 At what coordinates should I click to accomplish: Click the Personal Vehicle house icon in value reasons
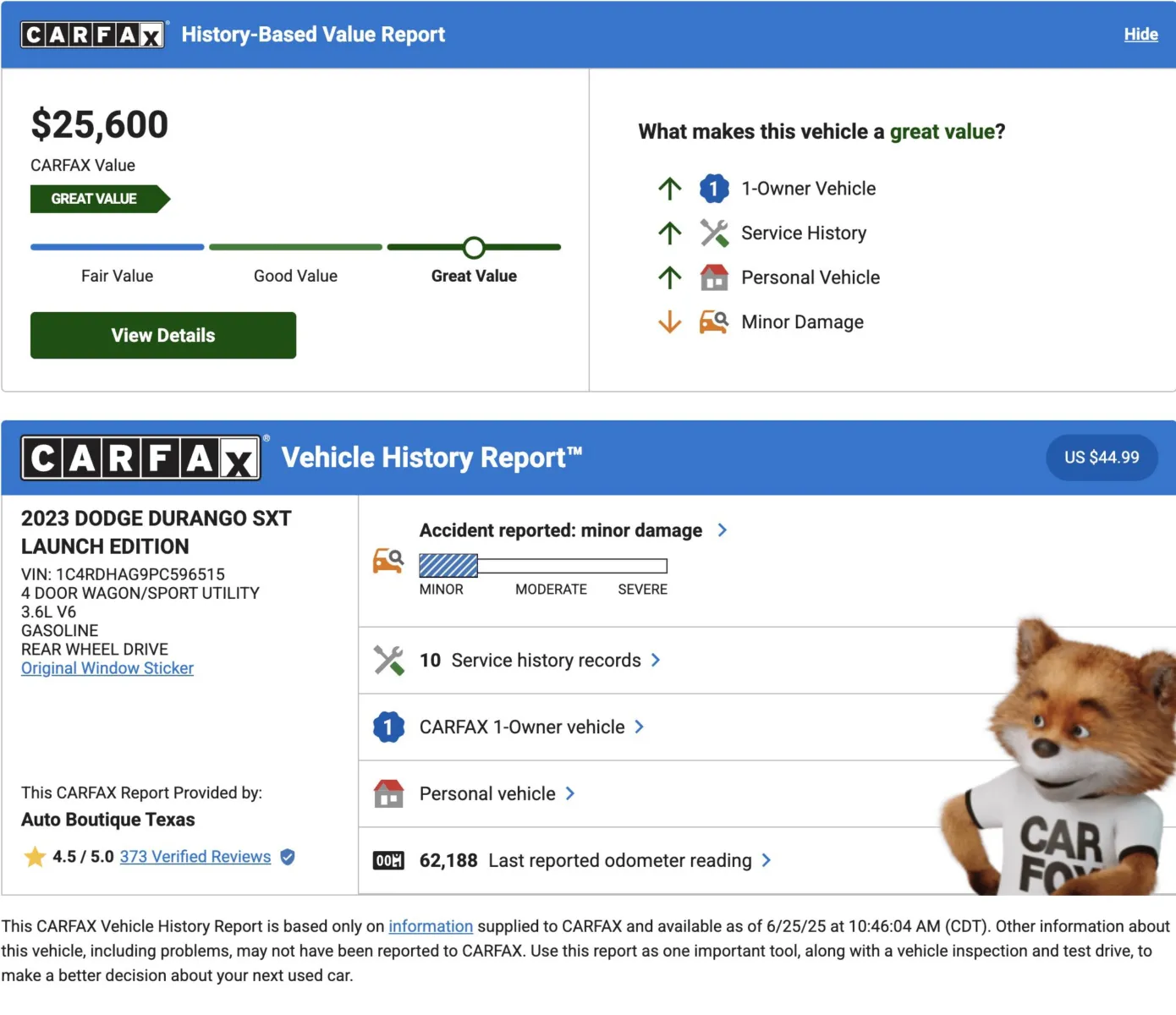[x=714, y=277]
